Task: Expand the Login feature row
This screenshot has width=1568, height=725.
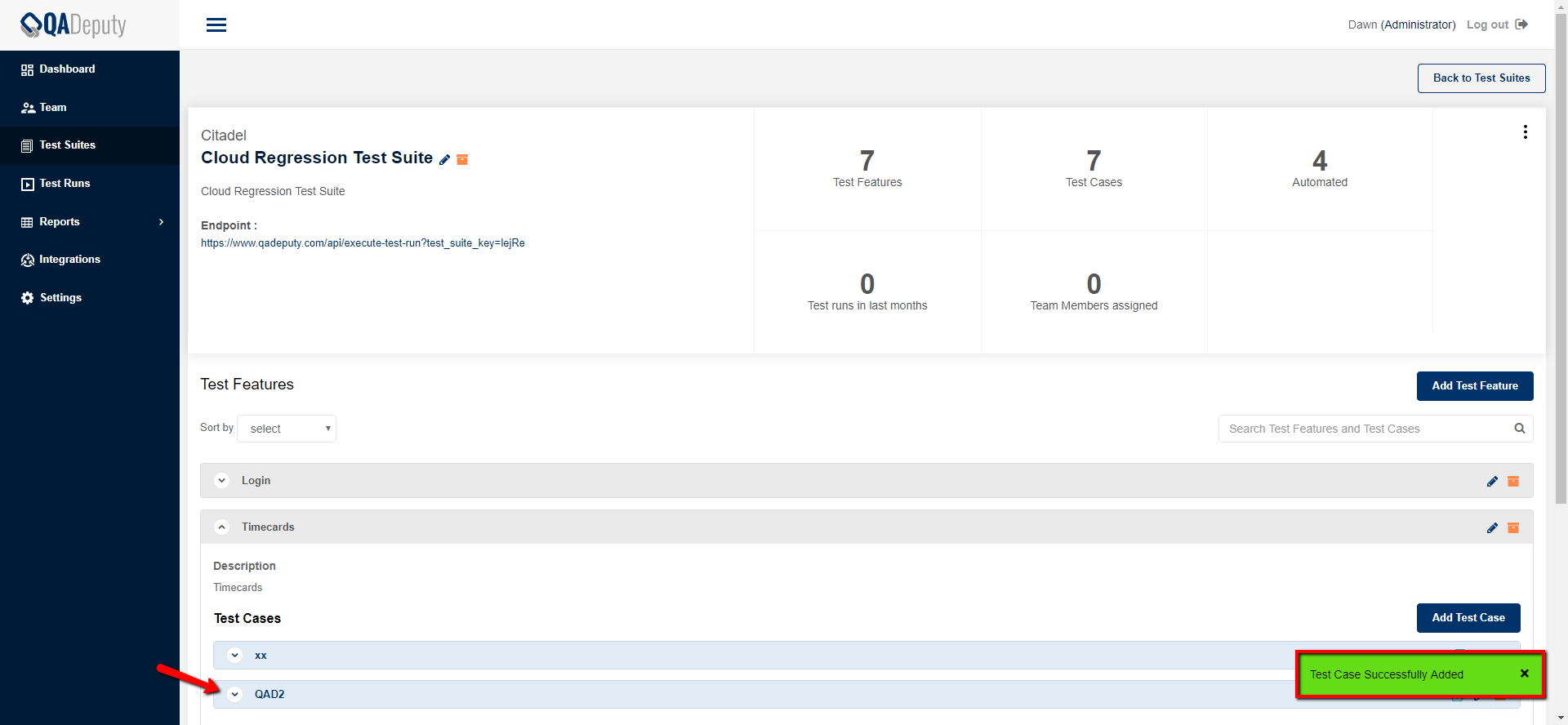Action: pyautogui.click(x=222, y=481)
